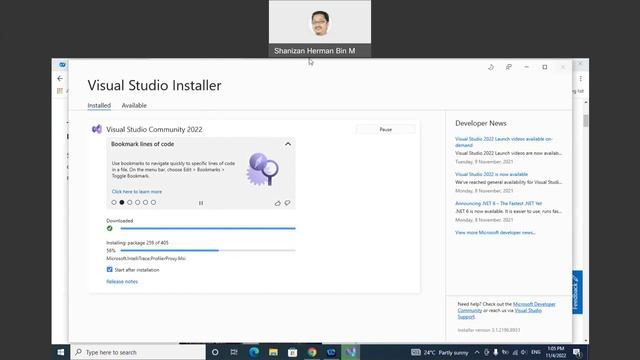Give thumbs up to the tip

click(x=278, y=203)
